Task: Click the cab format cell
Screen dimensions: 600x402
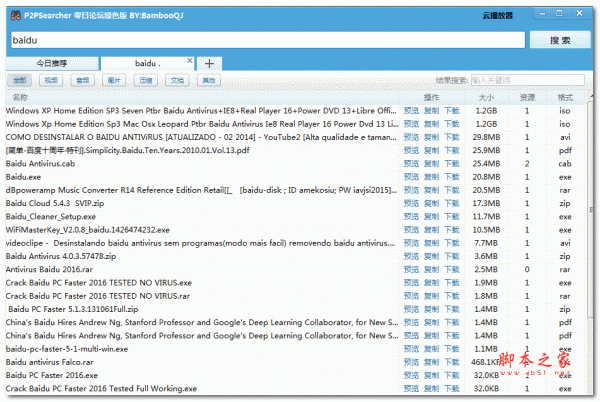Action: click(565, 164)
